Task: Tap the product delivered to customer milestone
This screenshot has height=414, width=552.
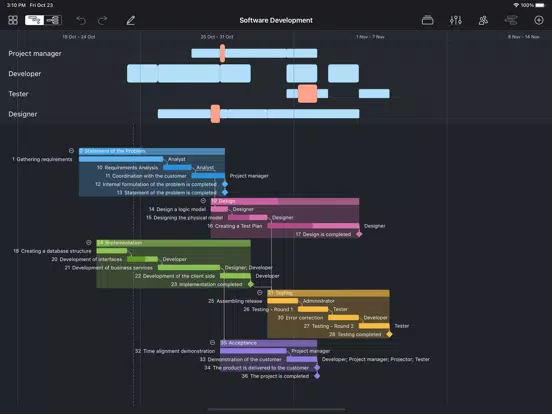Action: click(x=317, y=368)
